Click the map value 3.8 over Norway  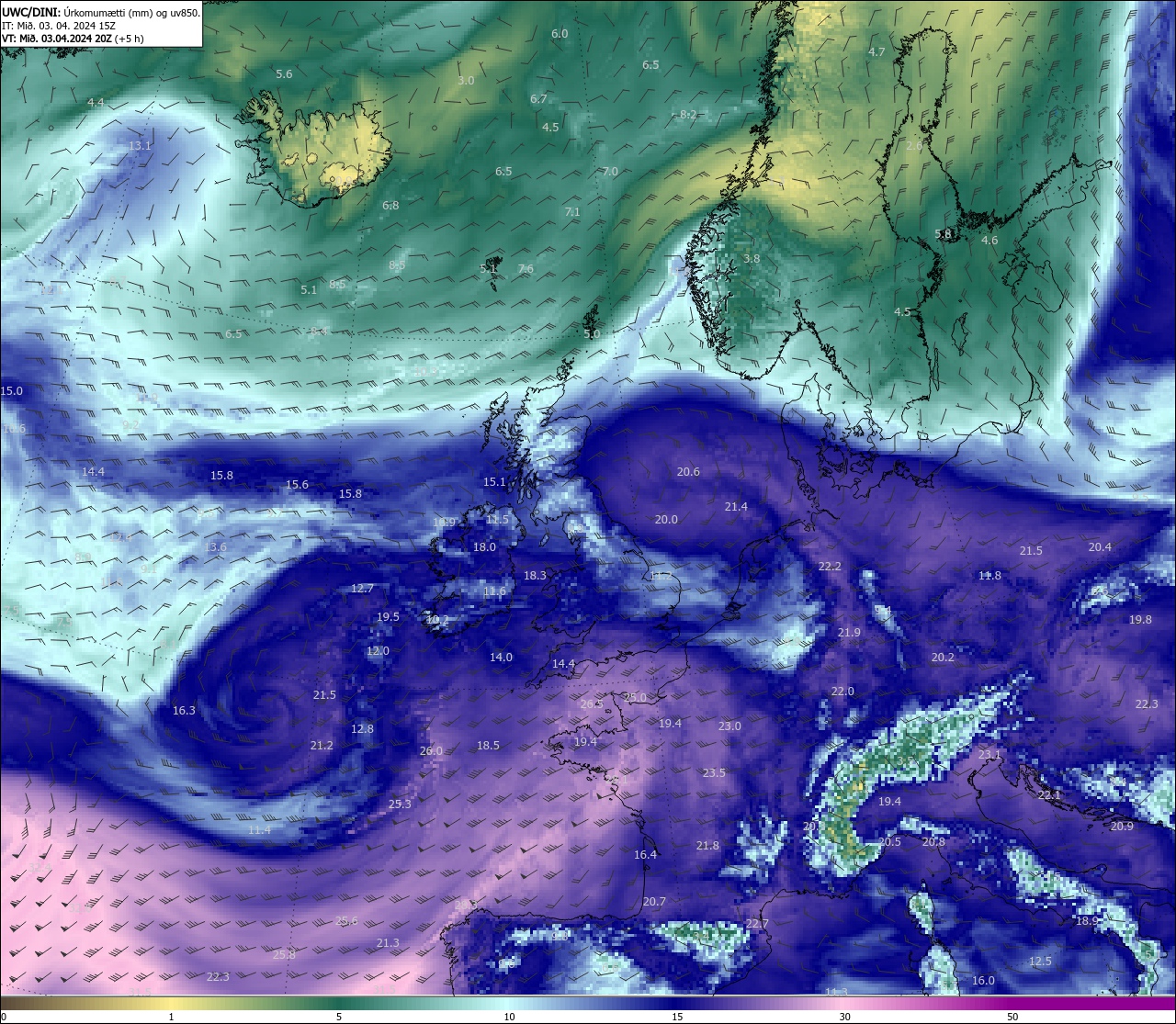coord(752,258)
